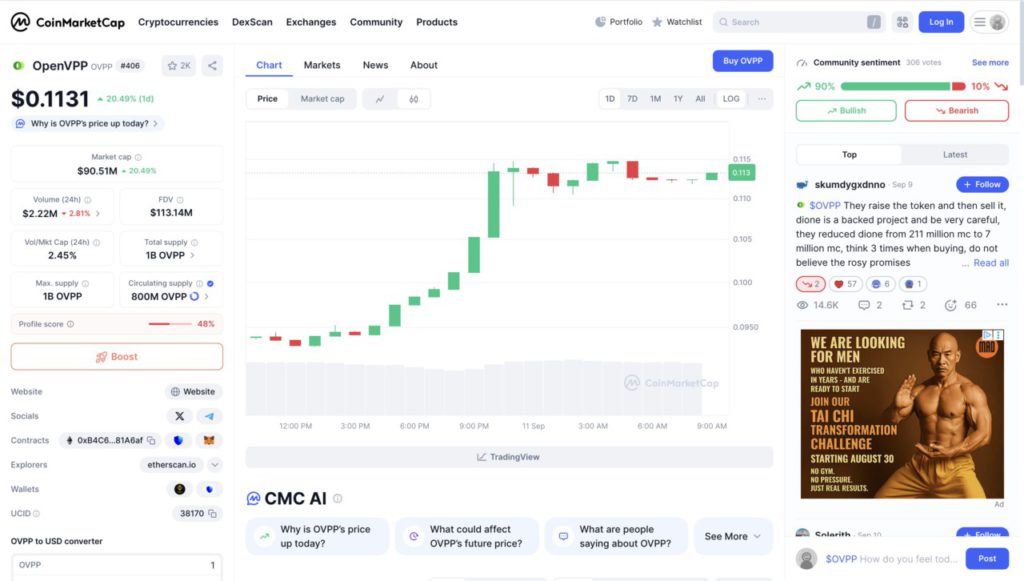Open the Latest community posts tab
Image resolution: width=1024 pixels, height=581 pixels.
point(953,154)
